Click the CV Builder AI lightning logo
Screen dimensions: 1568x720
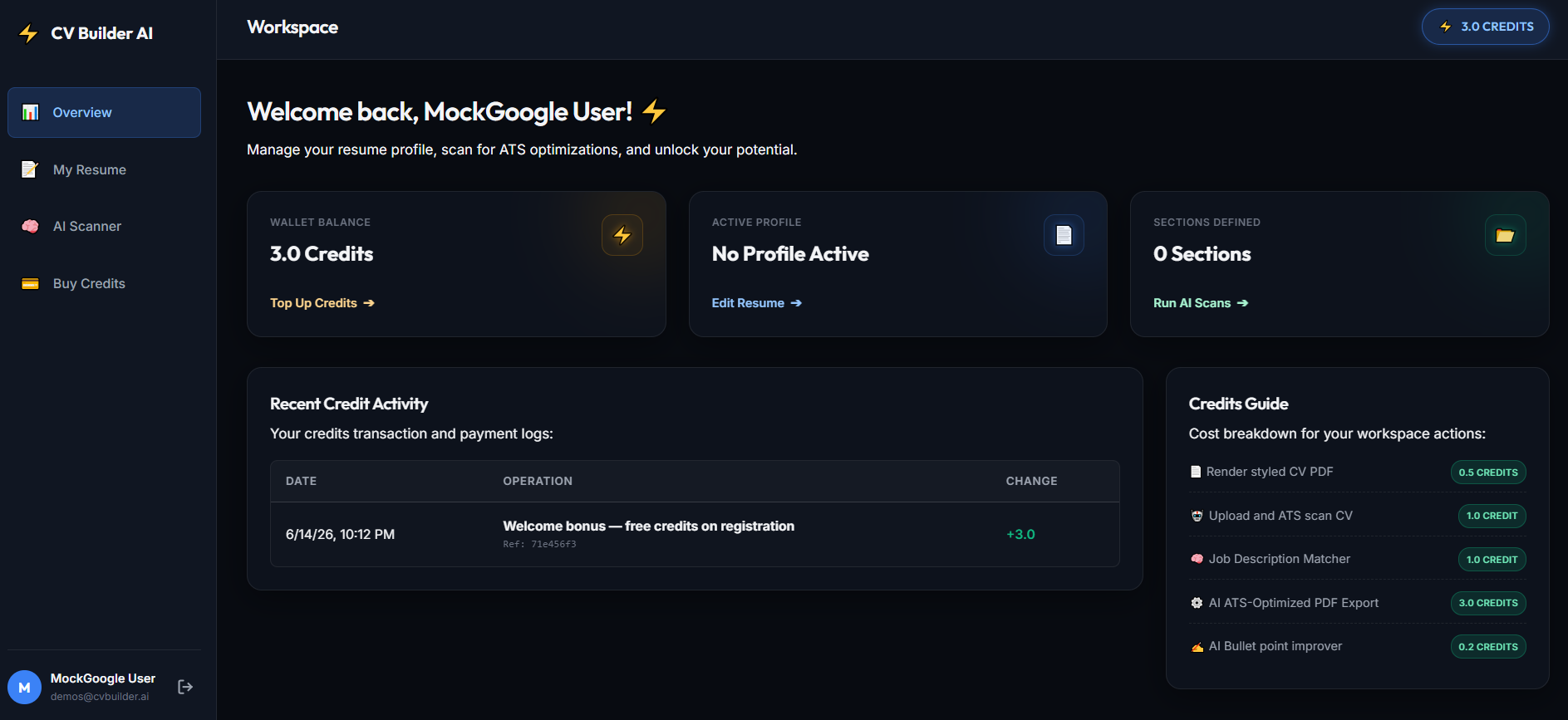tap(28, 33)
